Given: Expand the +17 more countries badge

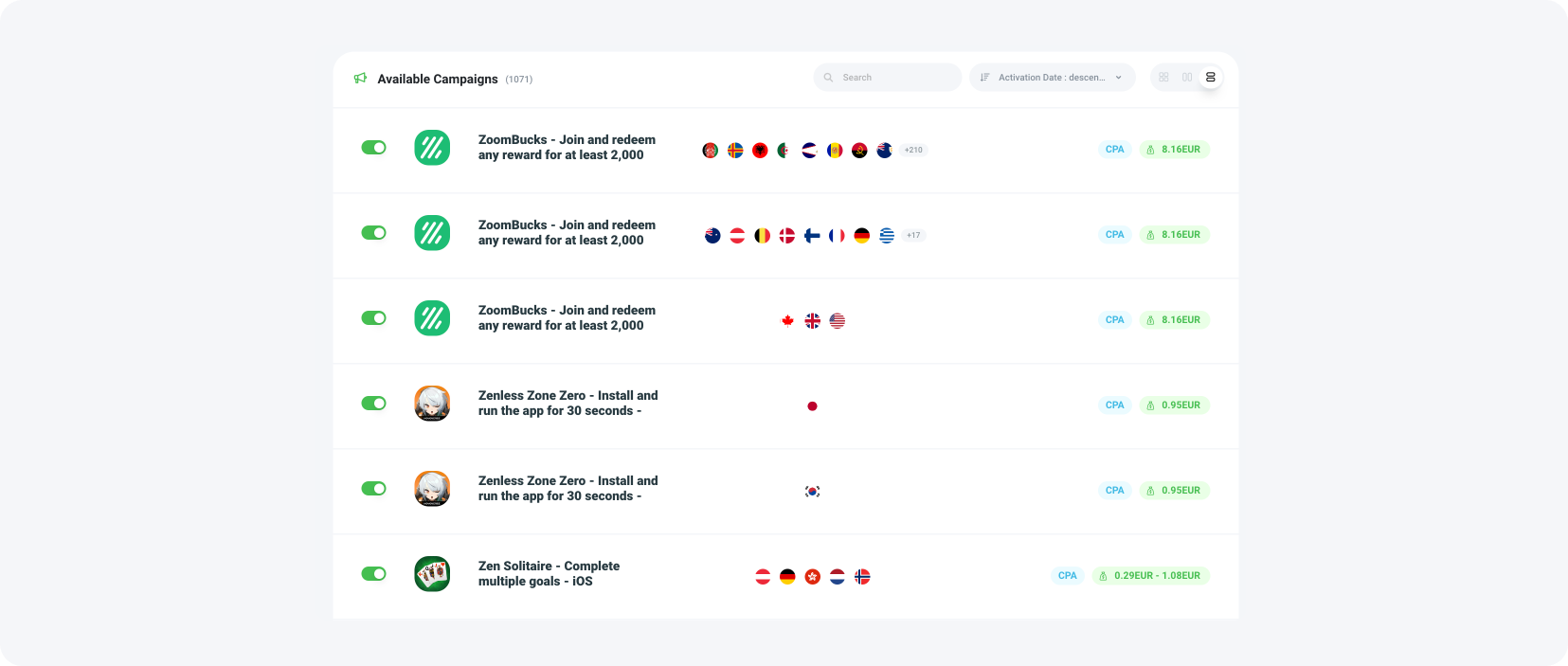Looking at the screenshot, I should (913, 235).
